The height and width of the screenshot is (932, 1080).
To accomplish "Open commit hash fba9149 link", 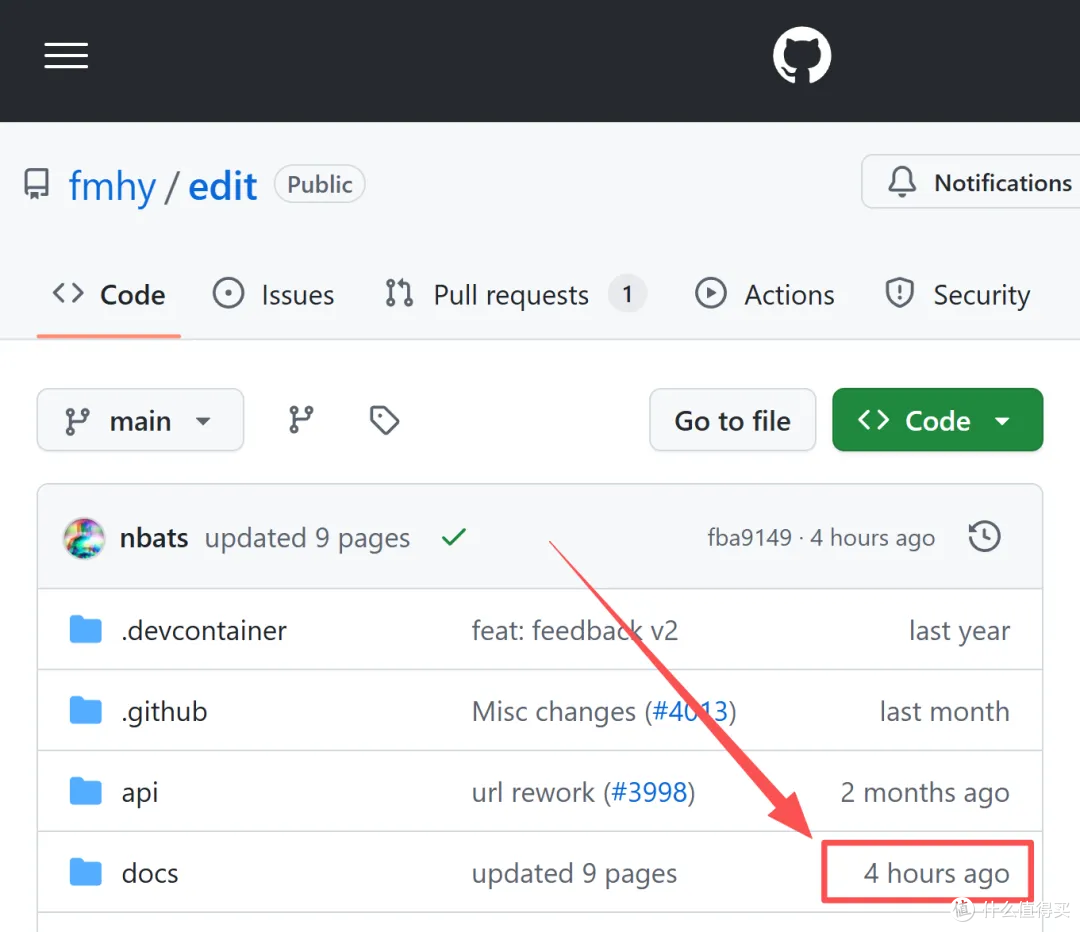I will [x=749, y=537].
